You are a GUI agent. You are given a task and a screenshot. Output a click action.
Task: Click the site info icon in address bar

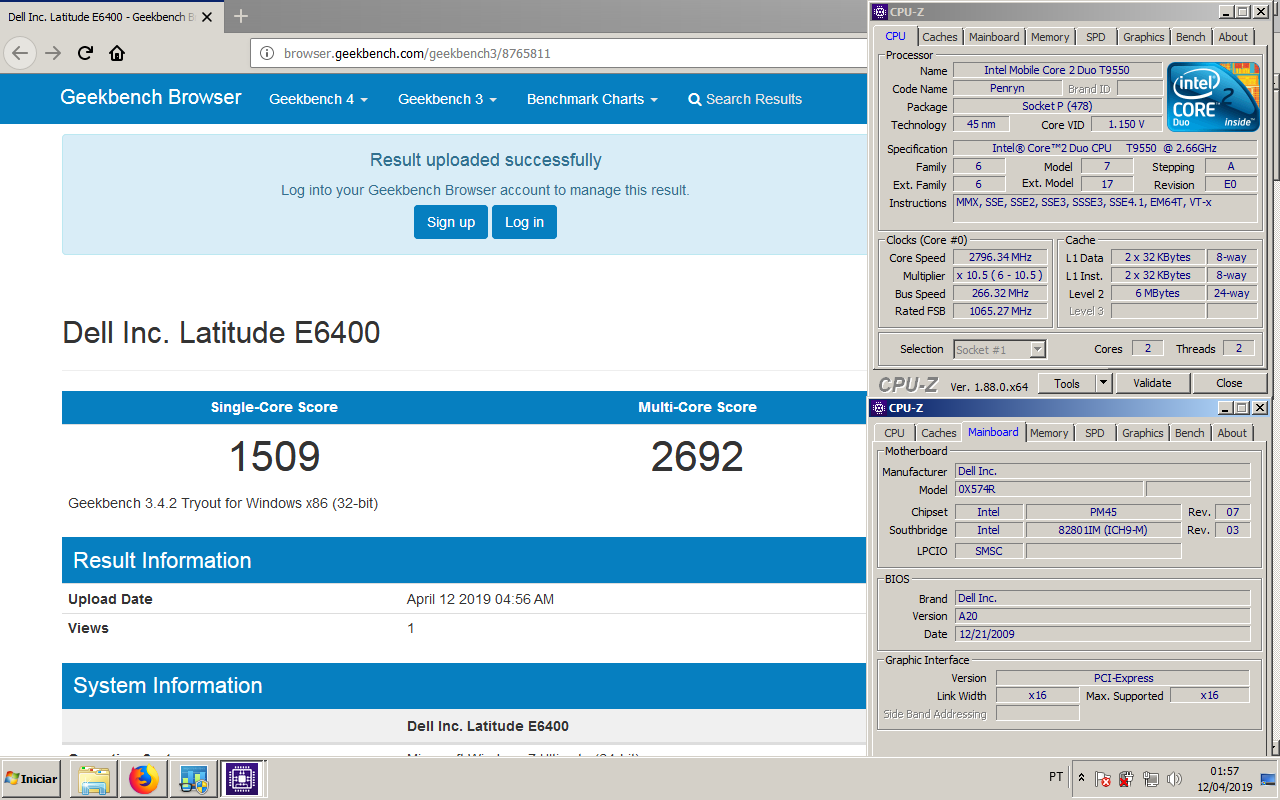click(x=267, y=53)
